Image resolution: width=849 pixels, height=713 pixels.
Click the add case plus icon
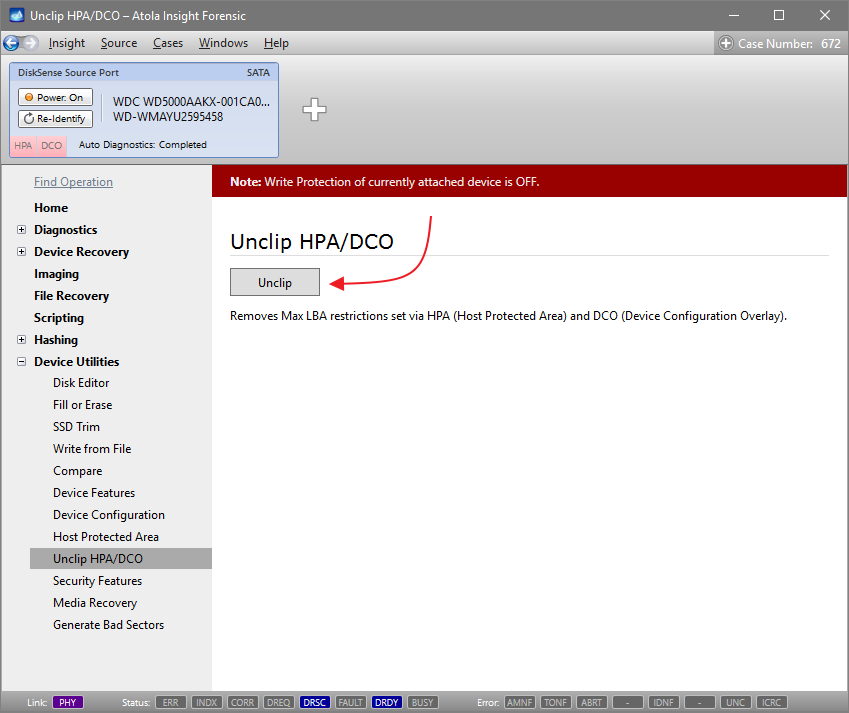tap(726, 43)
